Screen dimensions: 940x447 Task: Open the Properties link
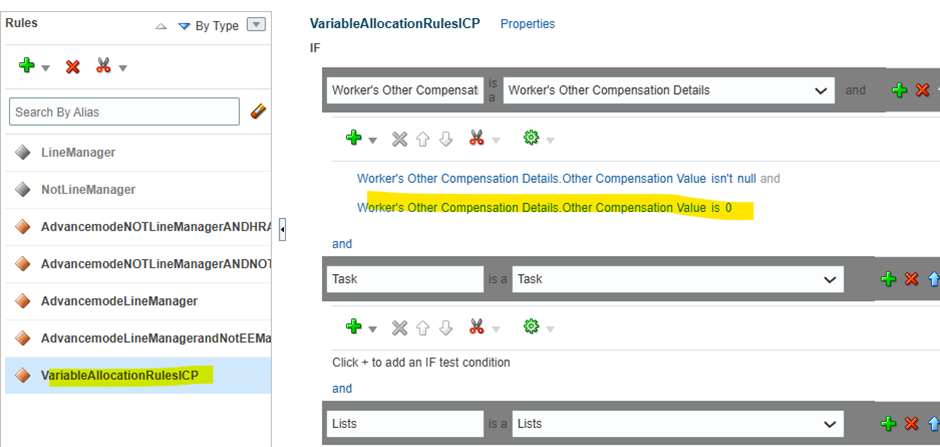(528, 24)
